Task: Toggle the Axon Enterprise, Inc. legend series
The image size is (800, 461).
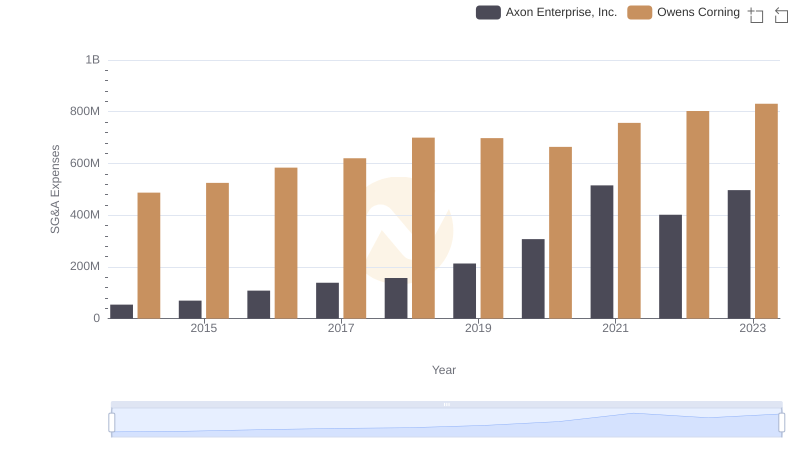Action: [546, 12]
